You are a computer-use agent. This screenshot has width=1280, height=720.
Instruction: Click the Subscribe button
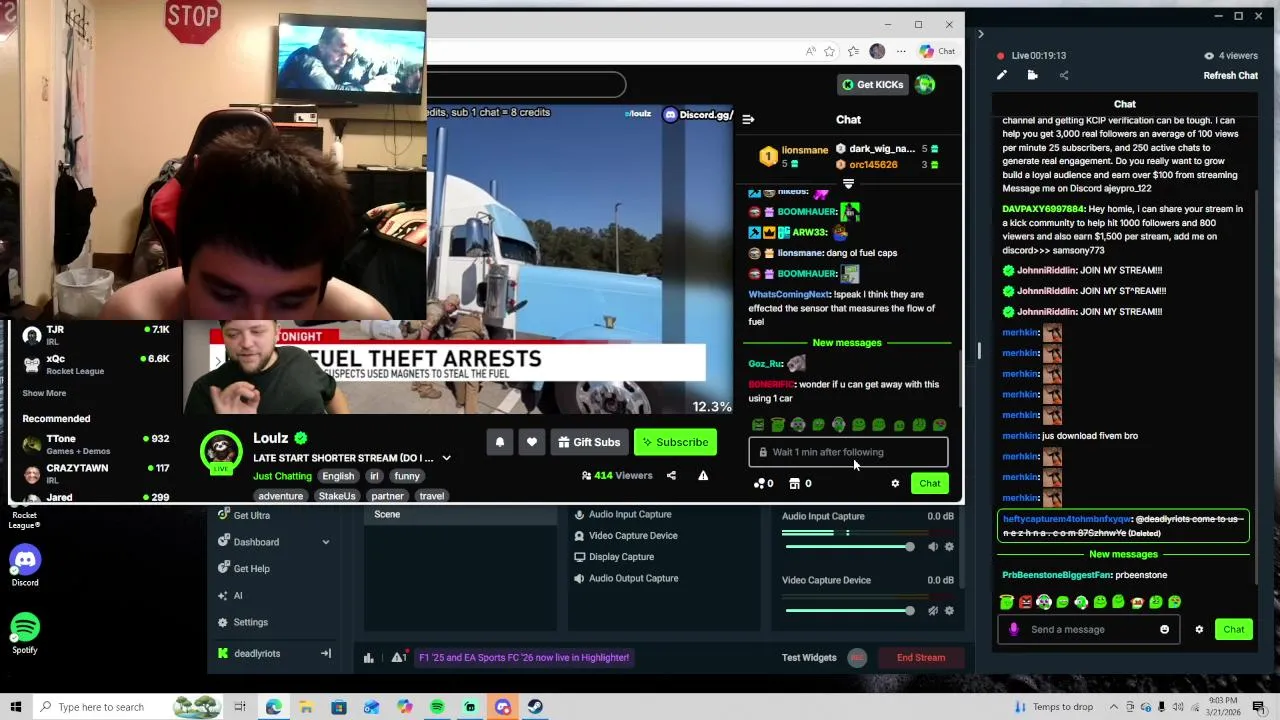(x=675, y=442)
